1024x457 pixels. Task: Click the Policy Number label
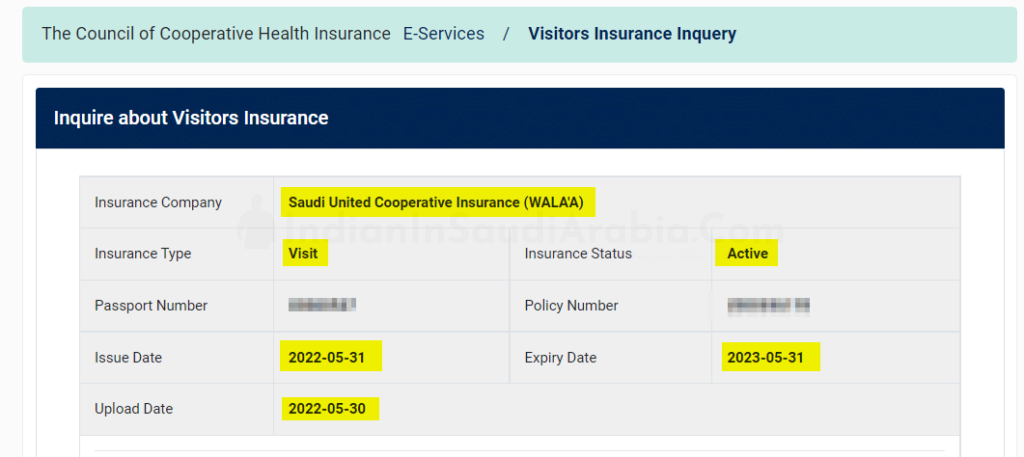tap(571, 306)
